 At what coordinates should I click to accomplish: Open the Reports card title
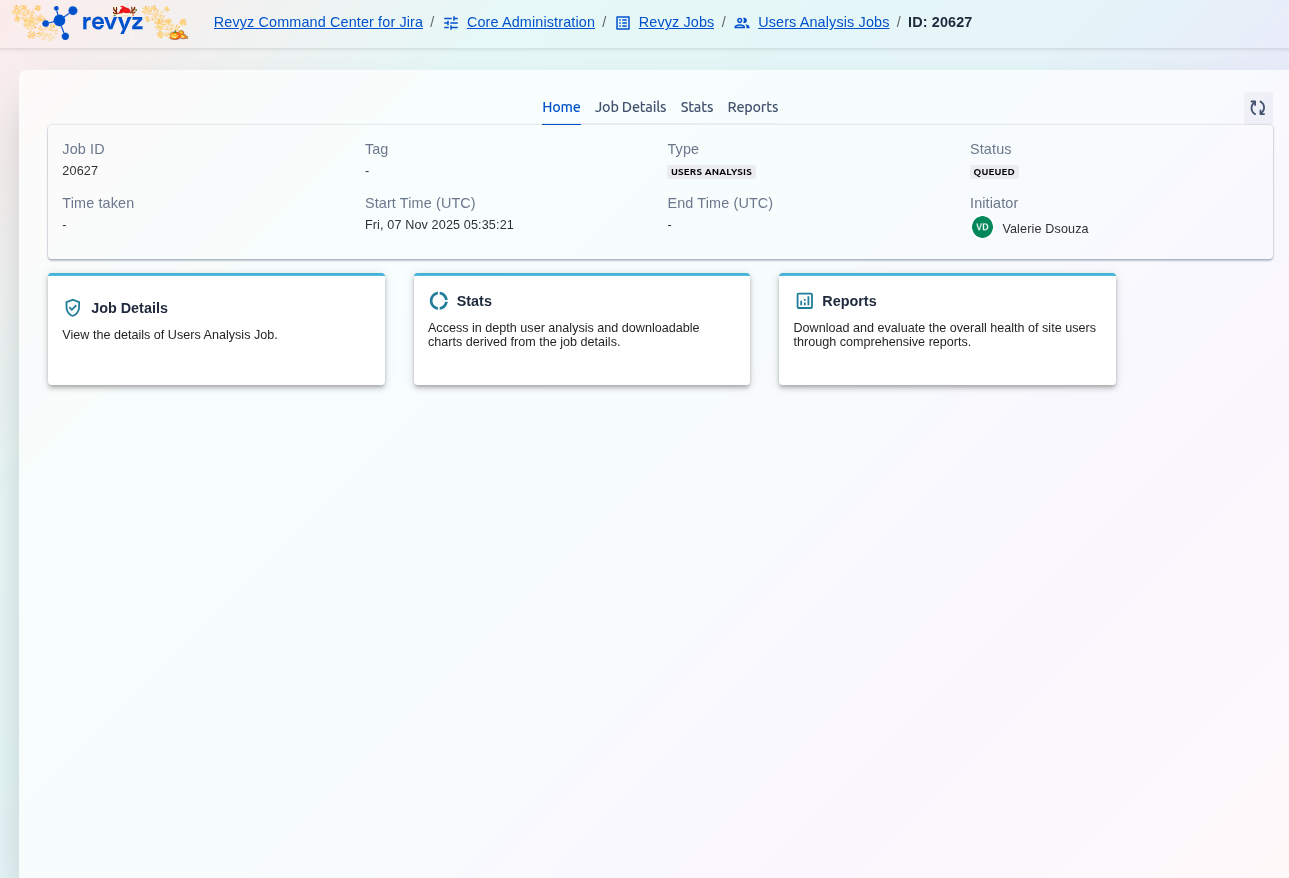849,301
